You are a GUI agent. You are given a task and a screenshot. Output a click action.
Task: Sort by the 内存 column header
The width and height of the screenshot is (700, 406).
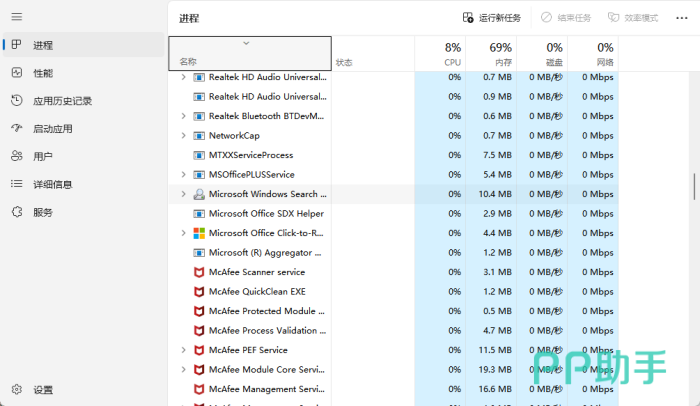coord(491,54)
